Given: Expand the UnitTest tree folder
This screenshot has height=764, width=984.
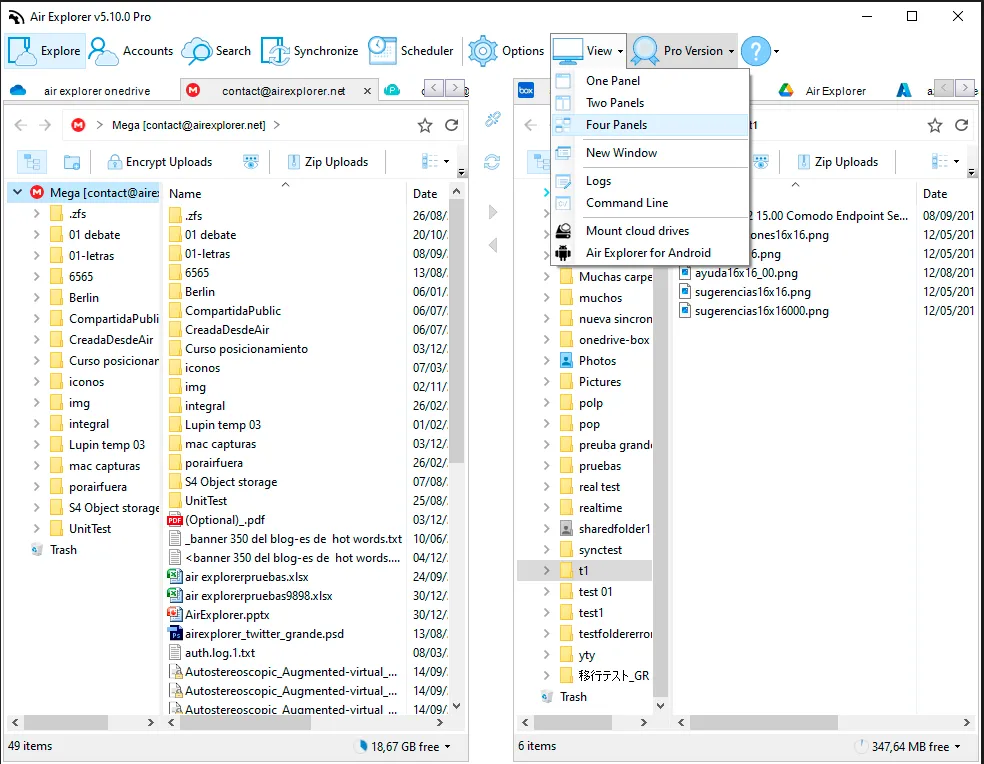Looking at the screenshot, I should (x=36, y=529).
